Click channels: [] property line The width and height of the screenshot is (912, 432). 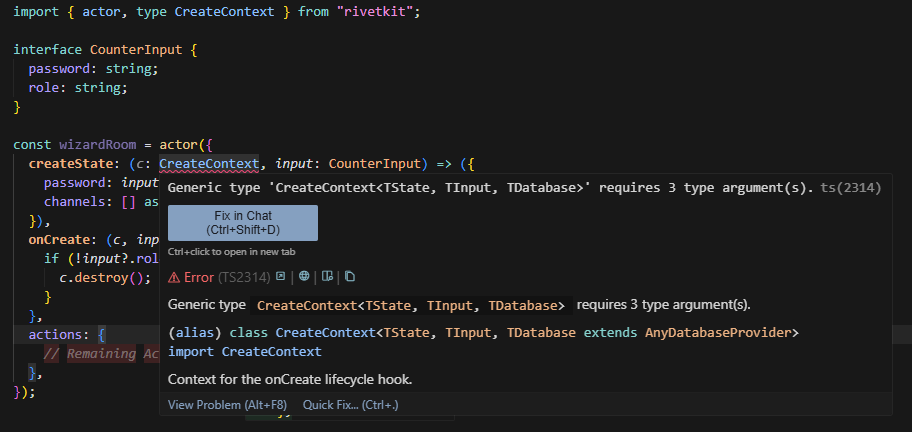coord(101,202)
